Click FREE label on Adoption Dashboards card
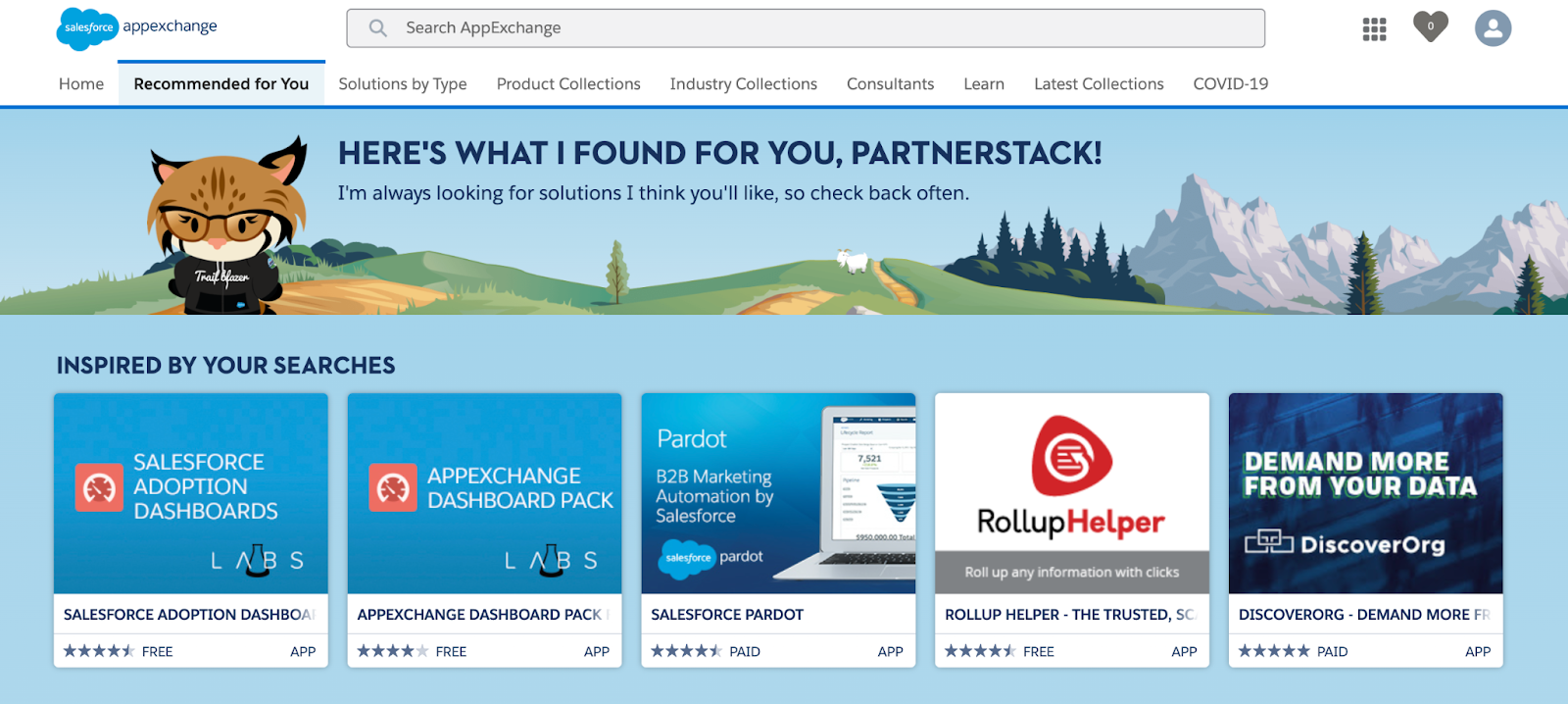The height and width of the screenshot is (704, 1568). (x=157, y=651)
